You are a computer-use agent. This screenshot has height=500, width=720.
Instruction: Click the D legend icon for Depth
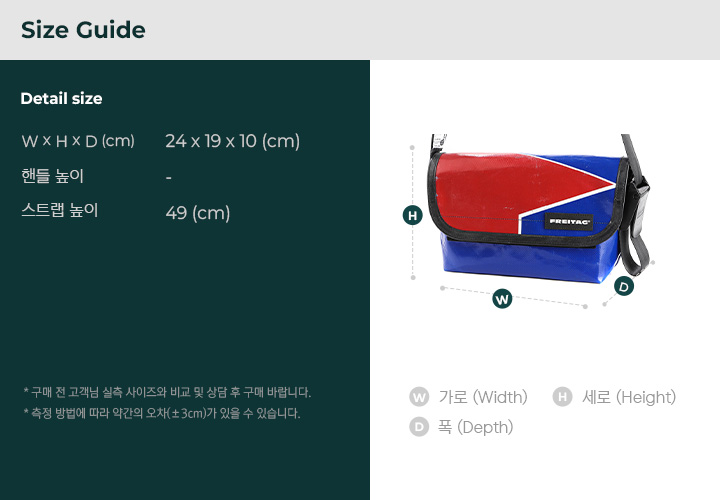point(419,427)
